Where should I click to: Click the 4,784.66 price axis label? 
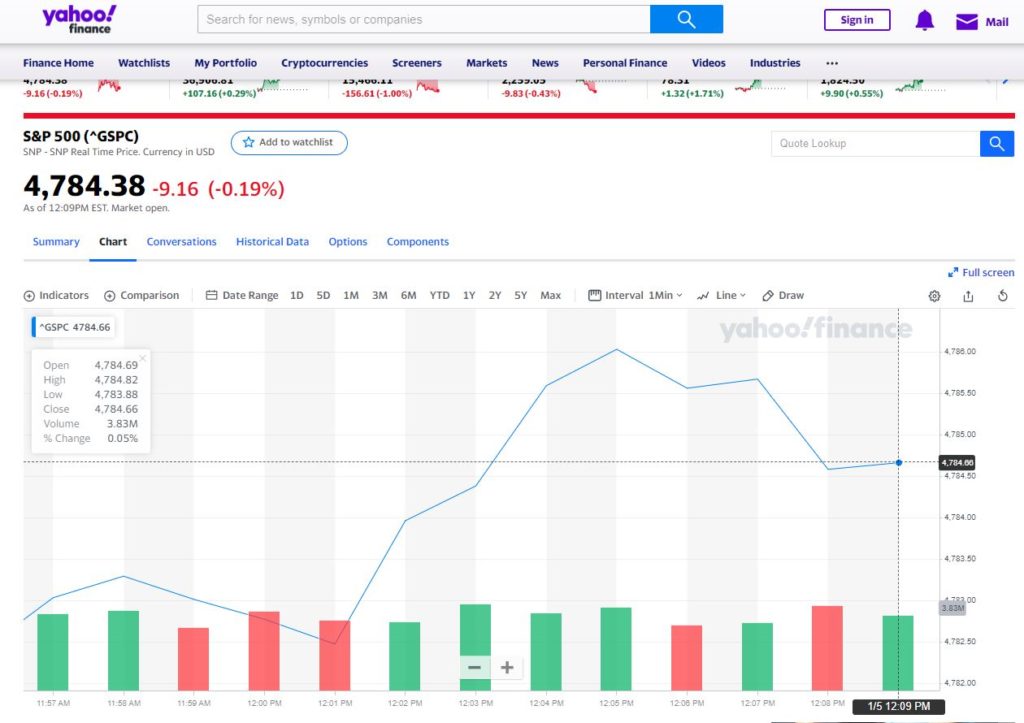coord(957,462)
